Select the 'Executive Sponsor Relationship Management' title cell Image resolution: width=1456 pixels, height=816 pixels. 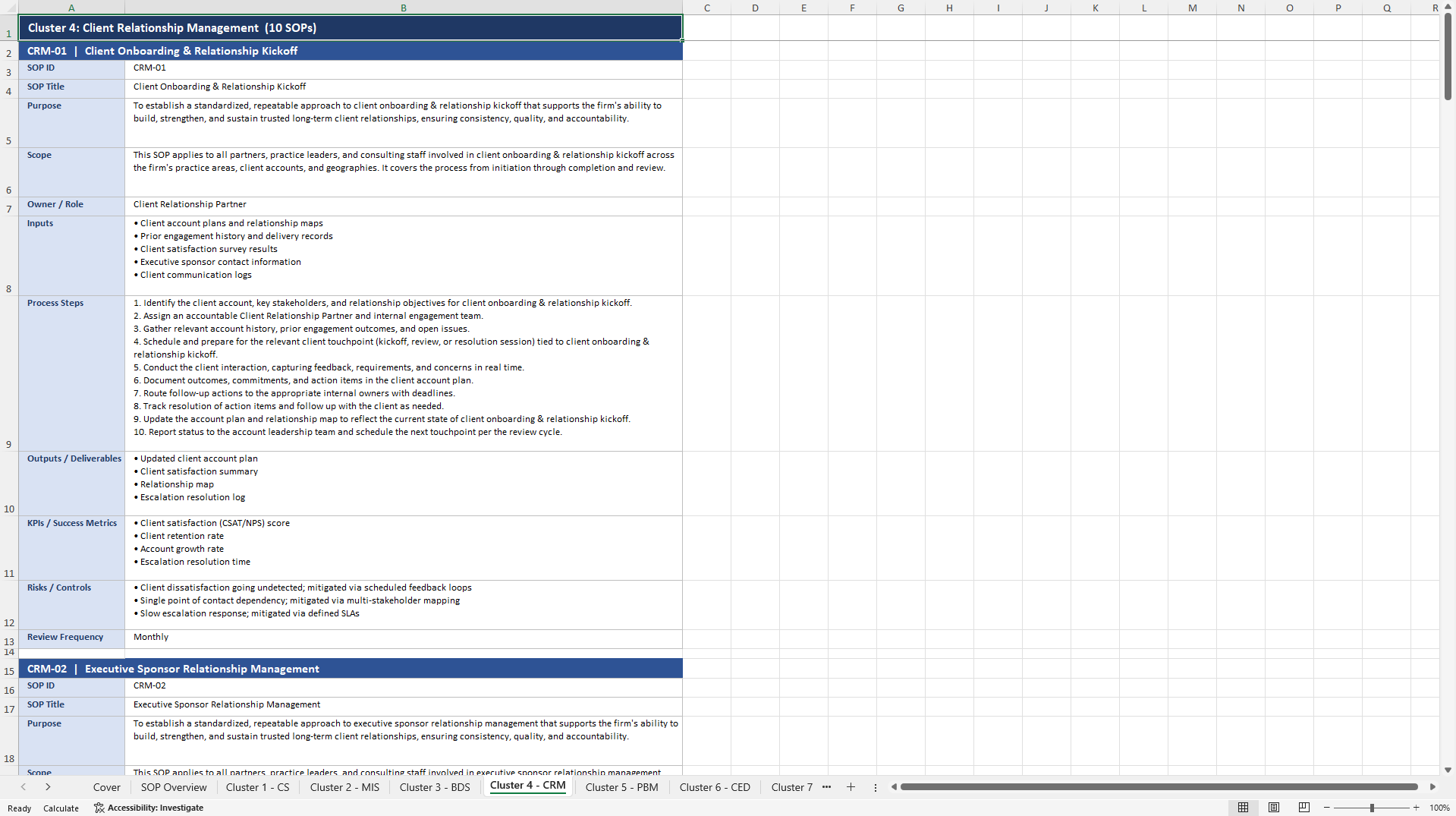coord(404,707)
